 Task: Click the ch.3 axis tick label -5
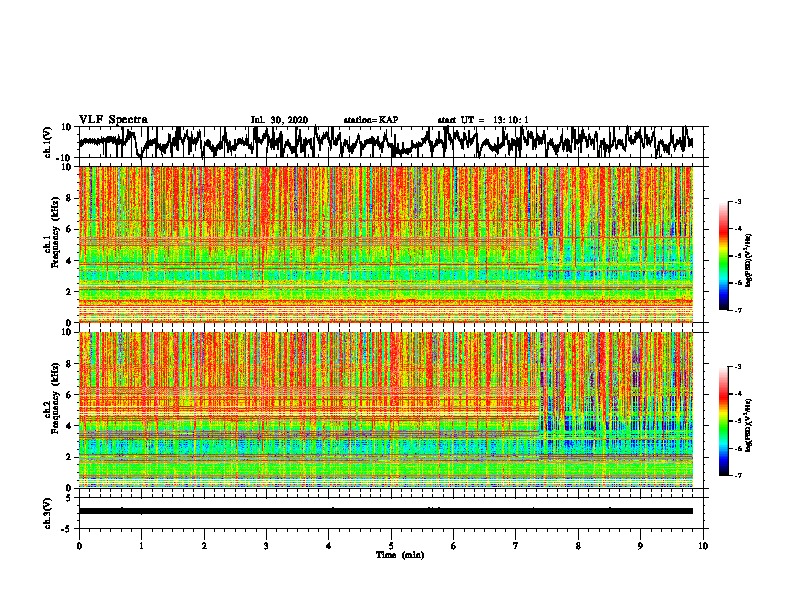pos(67,529)
